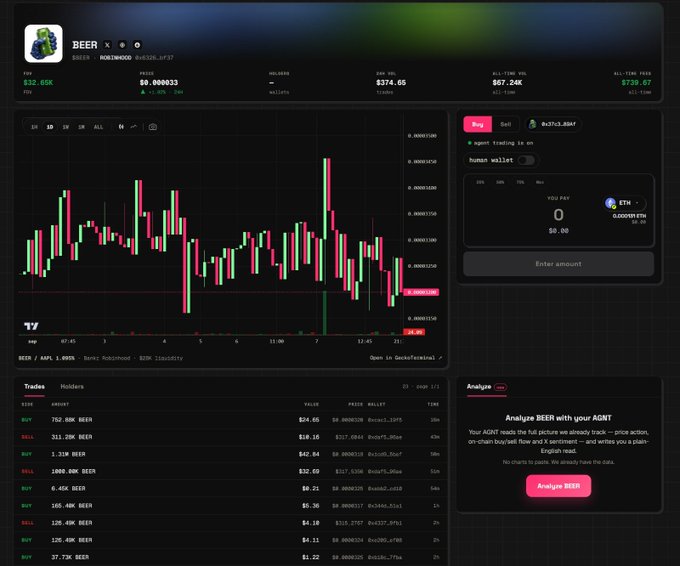Choose the 25% amount preset
This screenshot has height=566, width=680.
click(480, 182)
